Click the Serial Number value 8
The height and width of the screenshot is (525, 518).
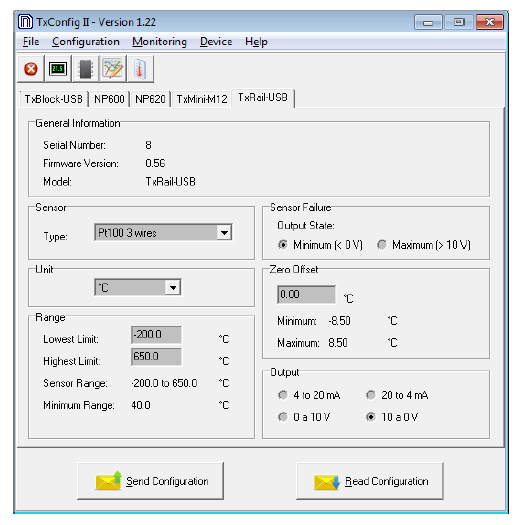pos(148,145)
